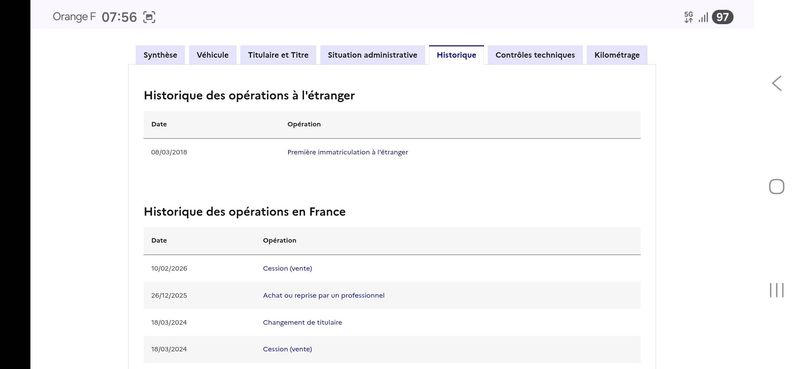The width and height of the screenshot is (800, 369).
Task: Click the Changement de titulaire entry
Action: coord(303,323)
